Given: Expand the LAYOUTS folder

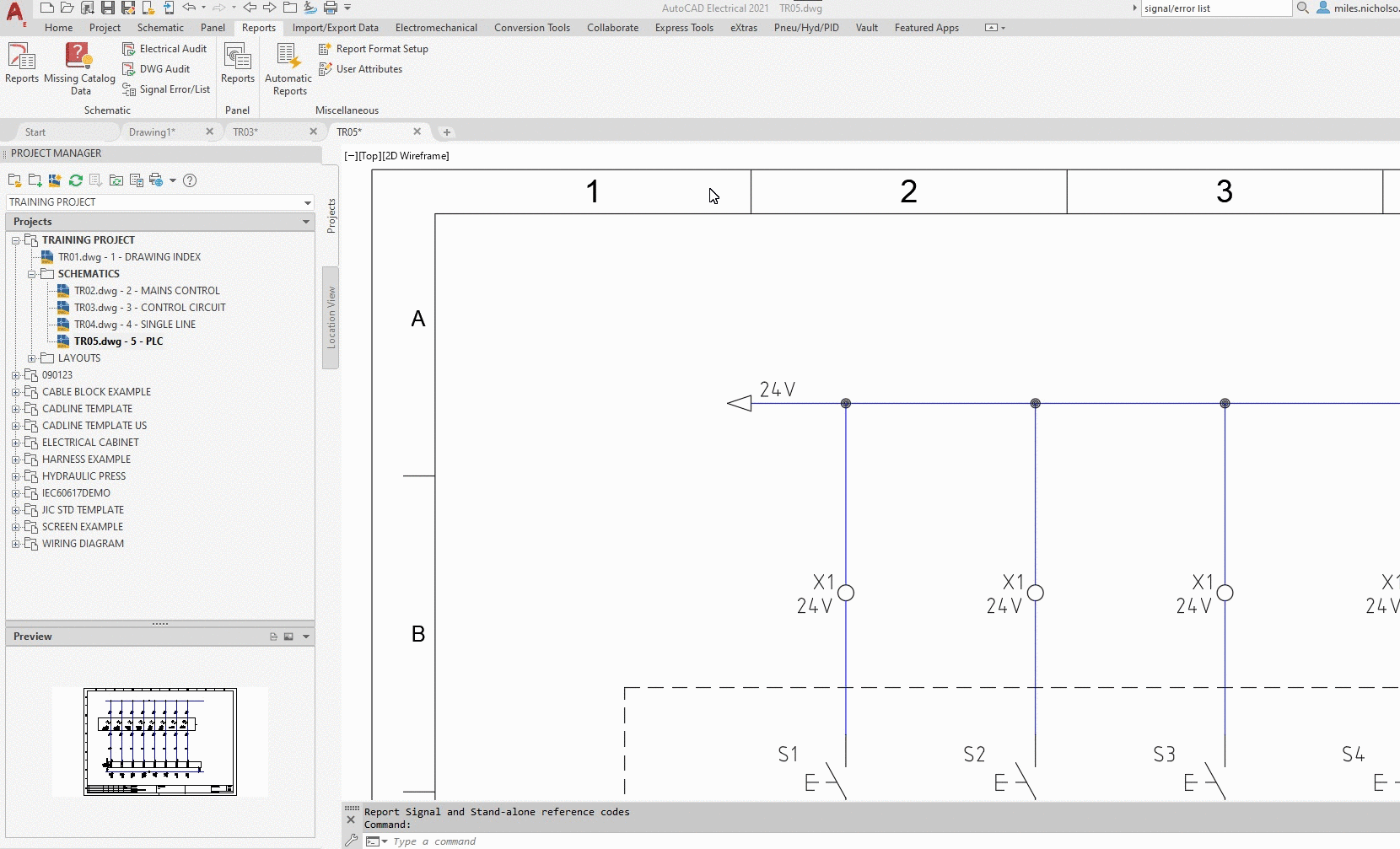Looking at the screenshot, I should [x=31, y=358].
